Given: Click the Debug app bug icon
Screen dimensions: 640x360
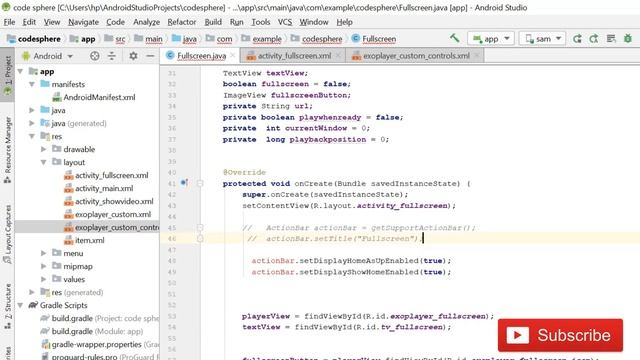Looking at the screenshot, I should [628, 39].
